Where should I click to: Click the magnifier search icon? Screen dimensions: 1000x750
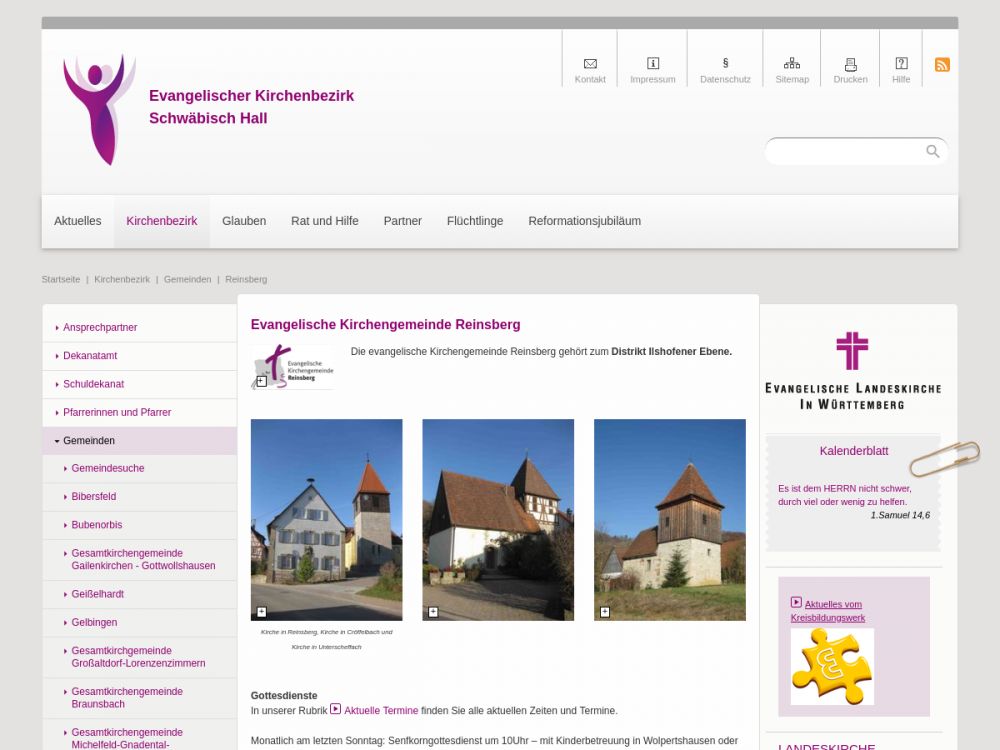[932, 151]
